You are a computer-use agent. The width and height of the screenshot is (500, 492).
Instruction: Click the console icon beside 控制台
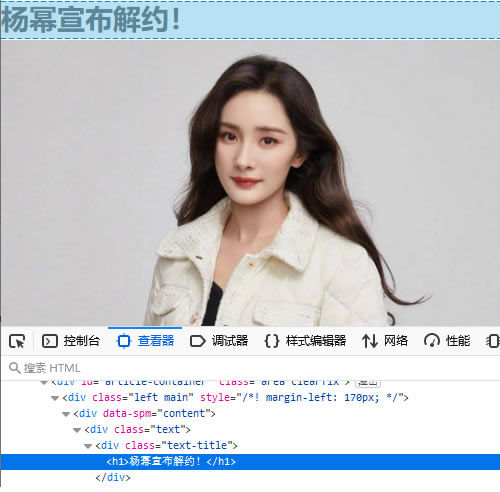(50, 341)
